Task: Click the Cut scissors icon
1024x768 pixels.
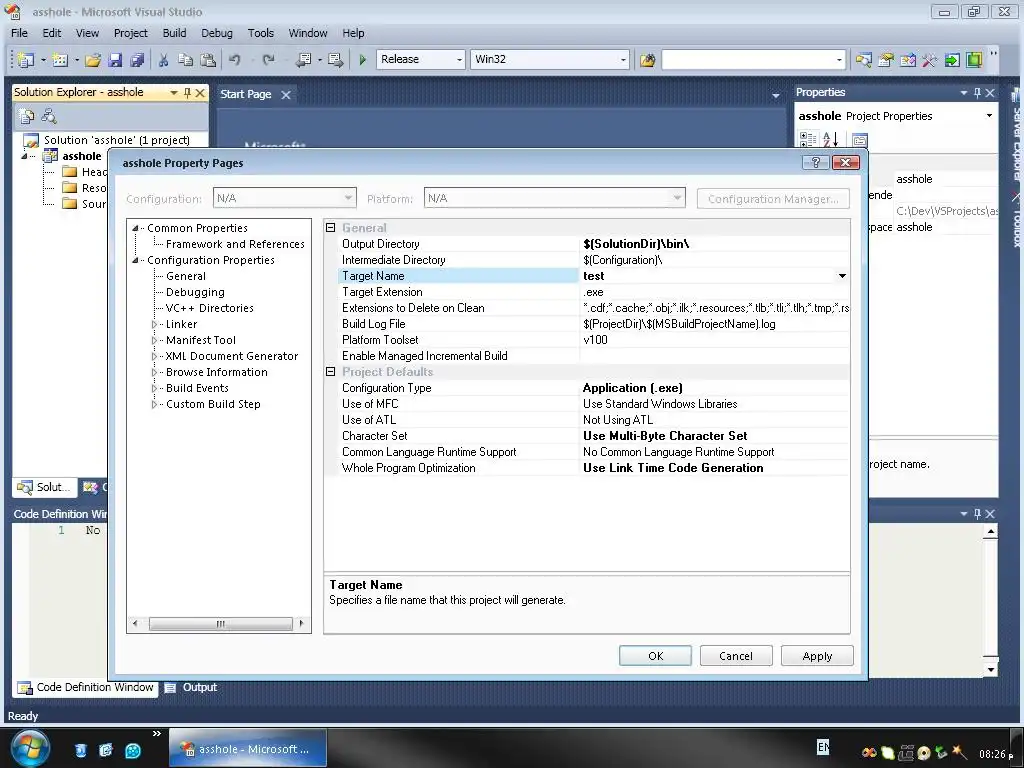Action: (x=163, y=60)
